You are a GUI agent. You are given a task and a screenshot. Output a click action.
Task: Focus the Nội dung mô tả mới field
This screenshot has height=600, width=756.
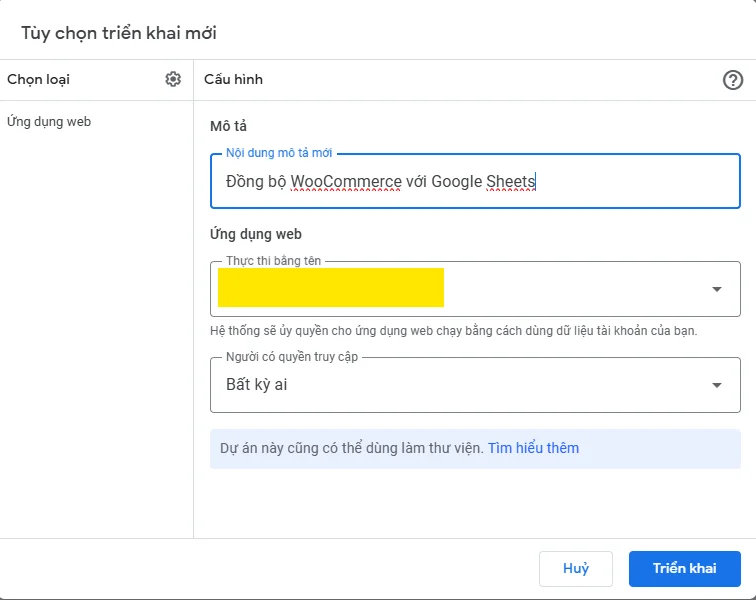[475, 181]
